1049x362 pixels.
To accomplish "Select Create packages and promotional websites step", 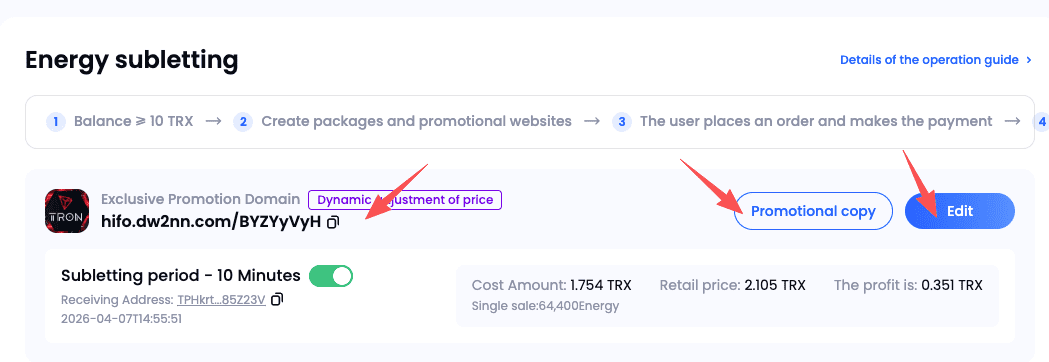I will pos(416,122).
